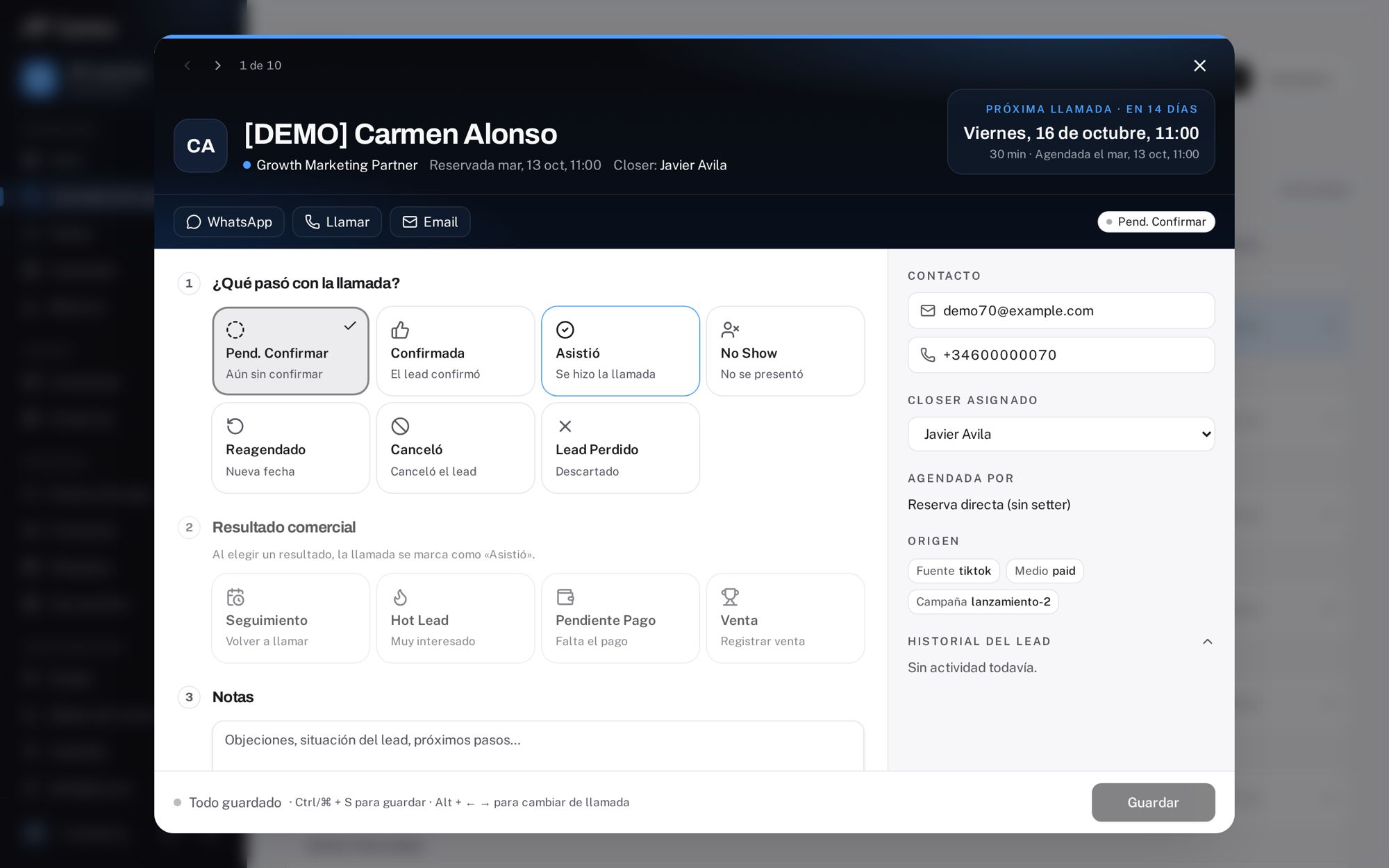Select the Pend. Confirmar outcome card
Screen dimensions: 1389x868
click(290, 351)
